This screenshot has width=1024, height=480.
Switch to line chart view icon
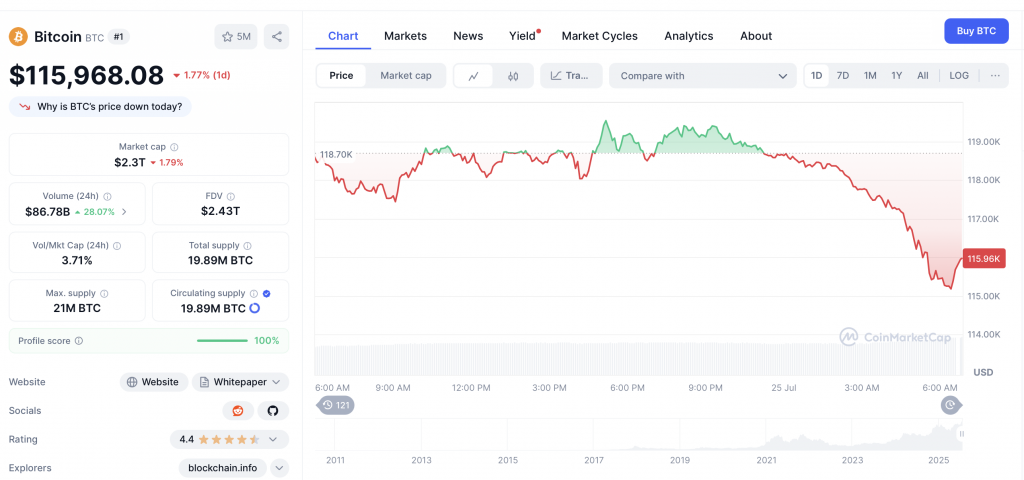[473, 76]
